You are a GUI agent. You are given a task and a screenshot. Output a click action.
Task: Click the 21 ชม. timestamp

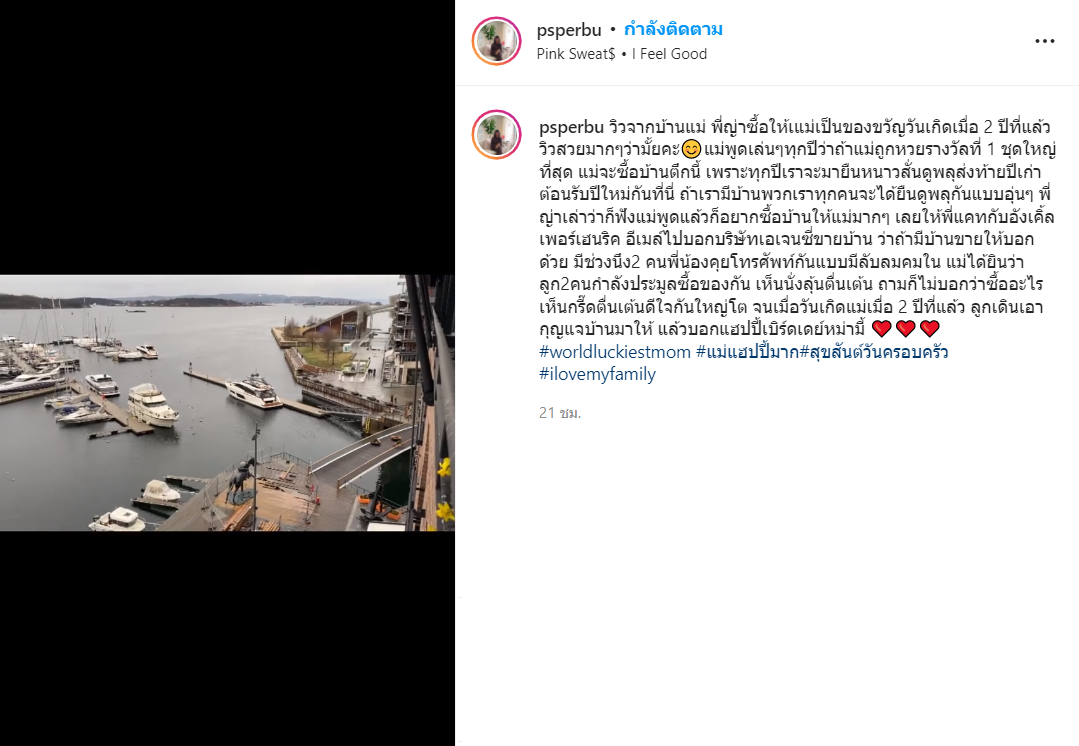pyautogui.click(x=560, y=412)
